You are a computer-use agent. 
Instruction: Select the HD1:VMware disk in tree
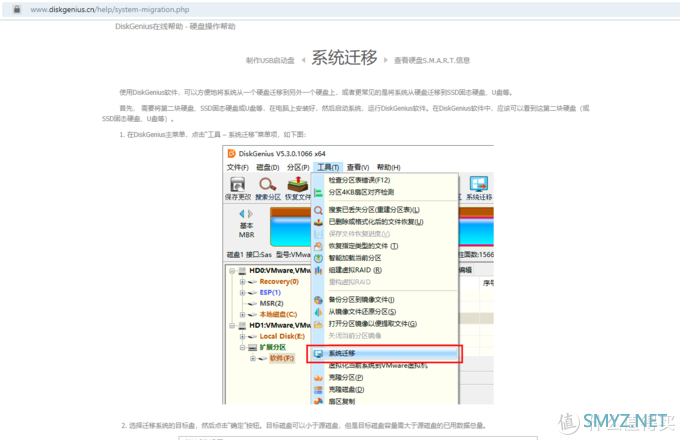click(x=280, y=326)
